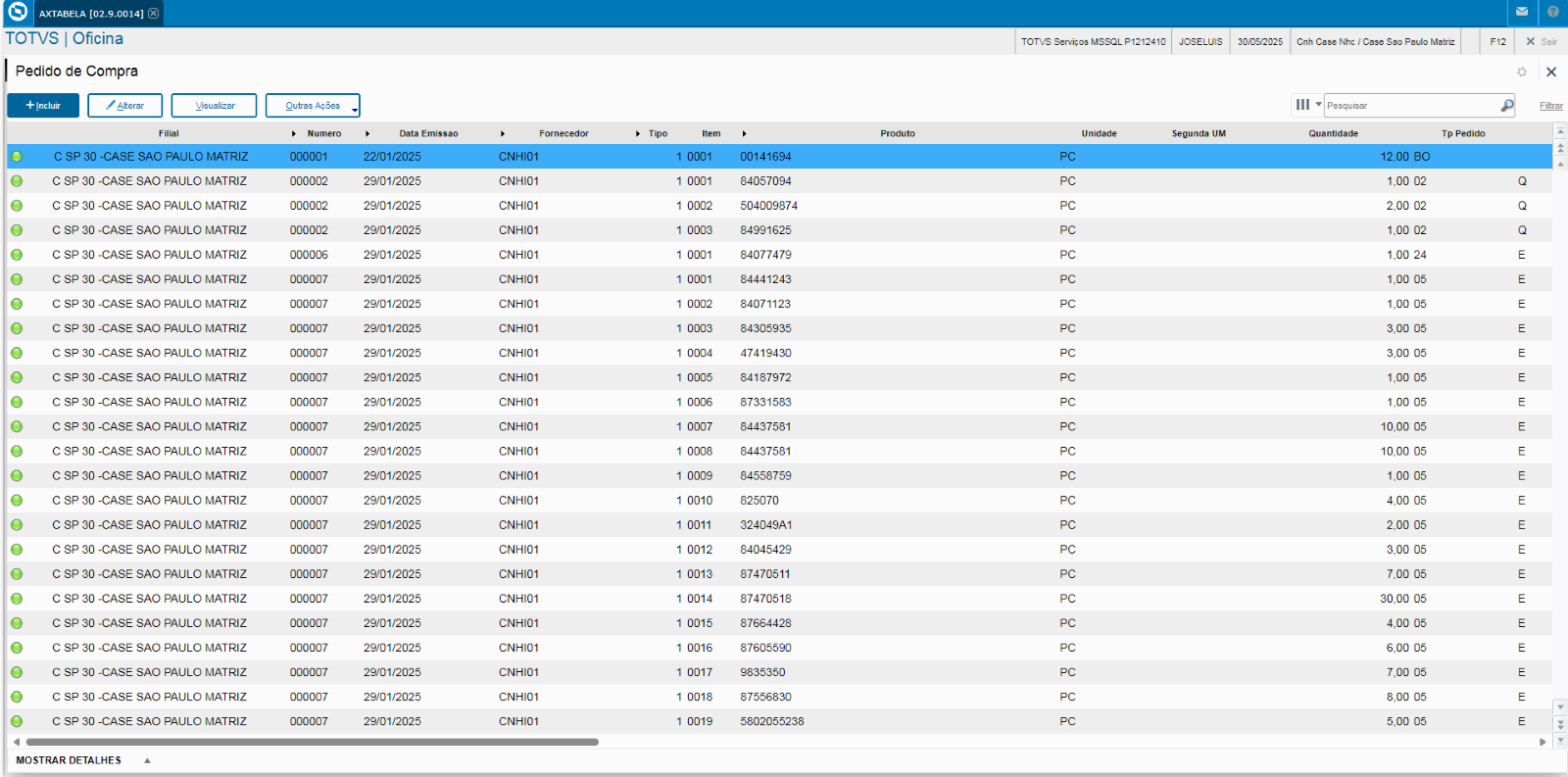Click the green status dot of item 9835350
The width and height of the screenshot is (1568, 777).
coord(17,672)
